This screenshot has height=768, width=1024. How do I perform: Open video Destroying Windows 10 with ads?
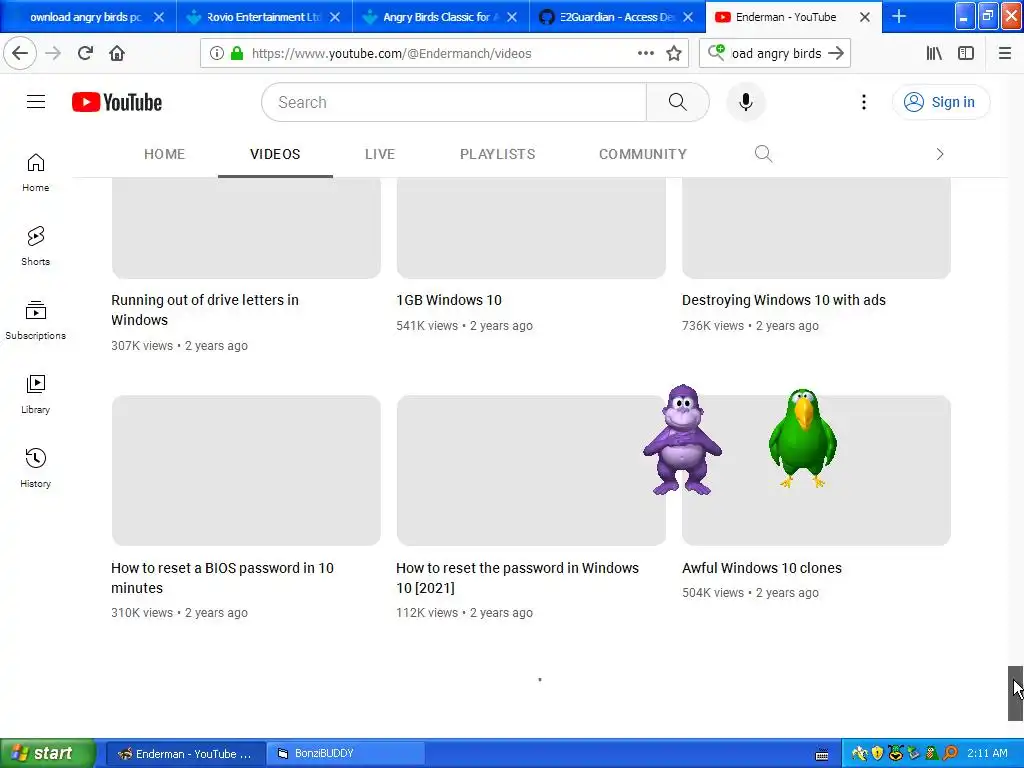click(784, 300)
